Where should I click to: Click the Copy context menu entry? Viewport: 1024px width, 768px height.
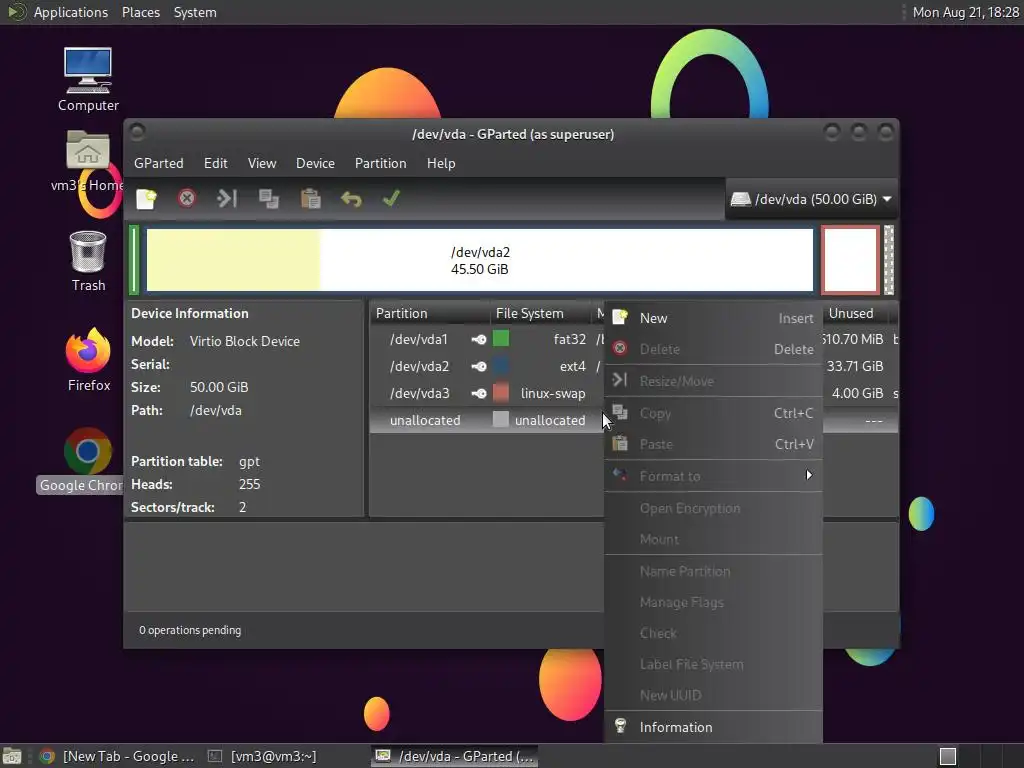pos(713,413)
